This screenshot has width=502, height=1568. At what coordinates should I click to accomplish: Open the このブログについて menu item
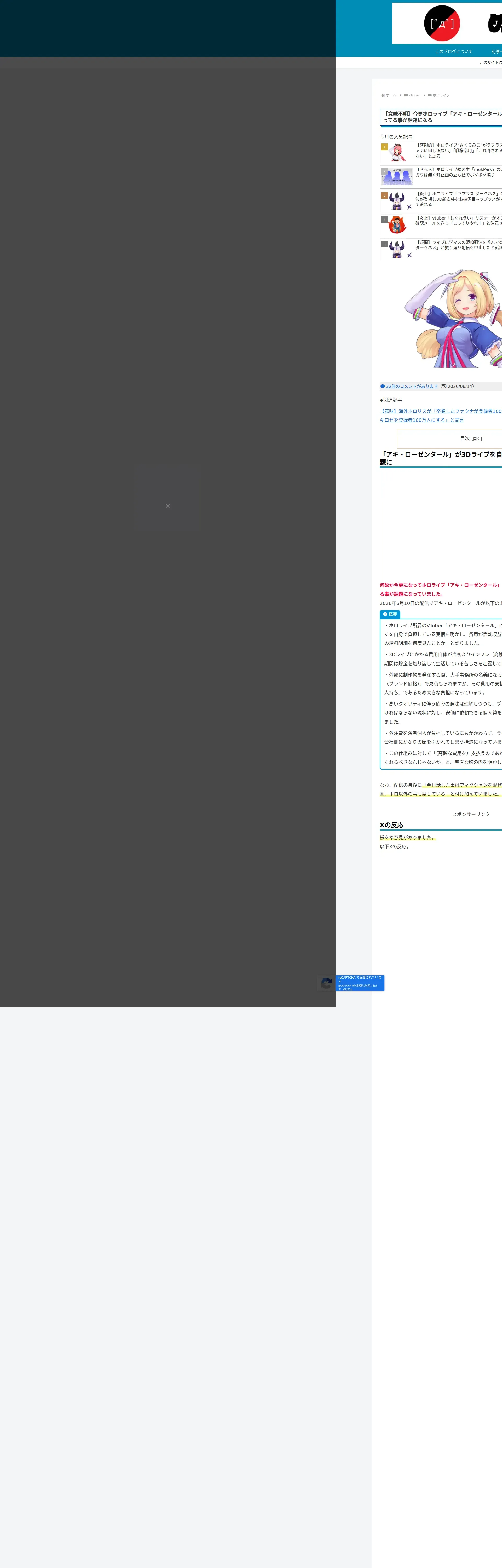454,52
